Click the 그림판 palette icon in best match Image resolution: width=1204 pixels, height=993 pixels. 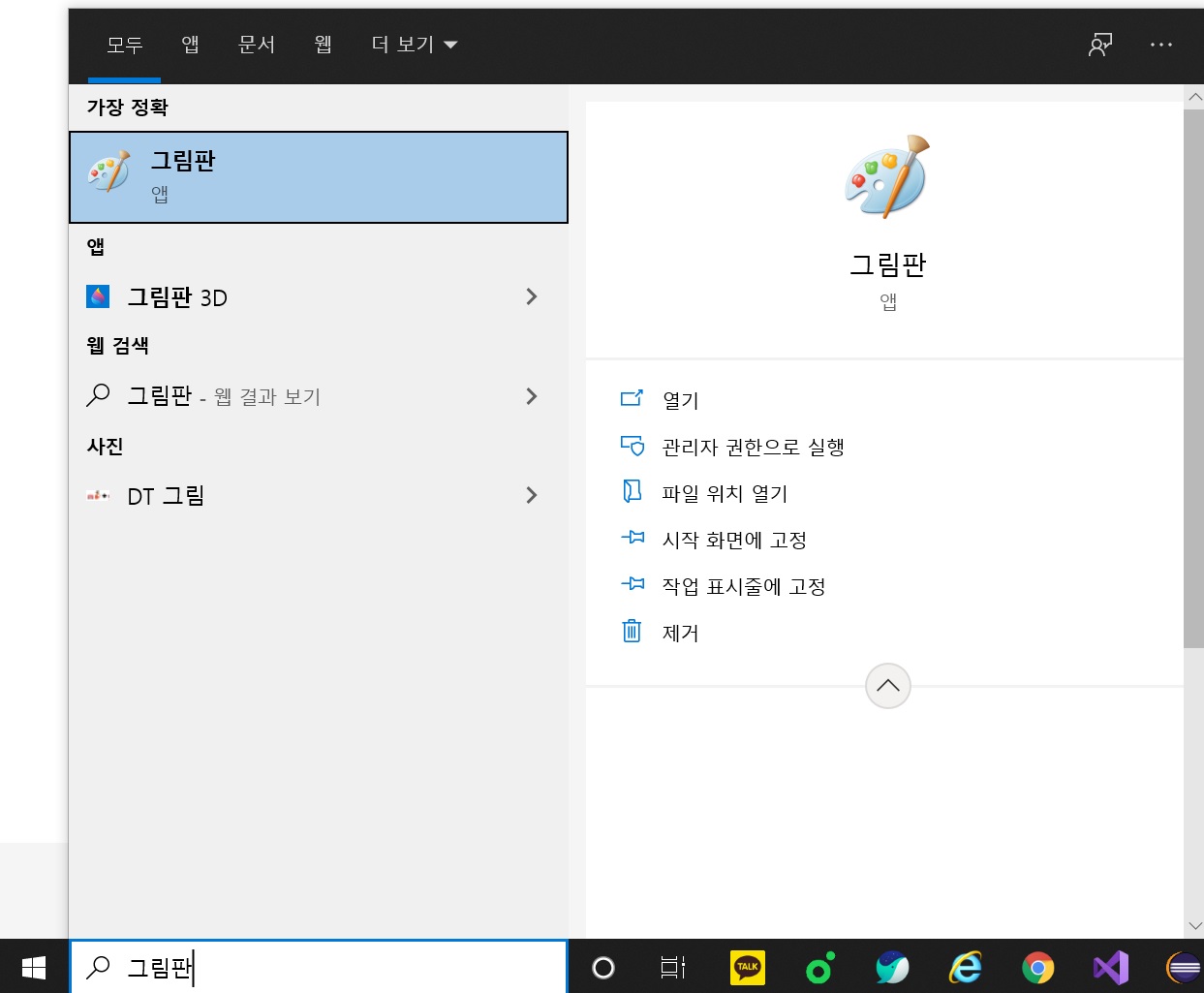[108, 172]
